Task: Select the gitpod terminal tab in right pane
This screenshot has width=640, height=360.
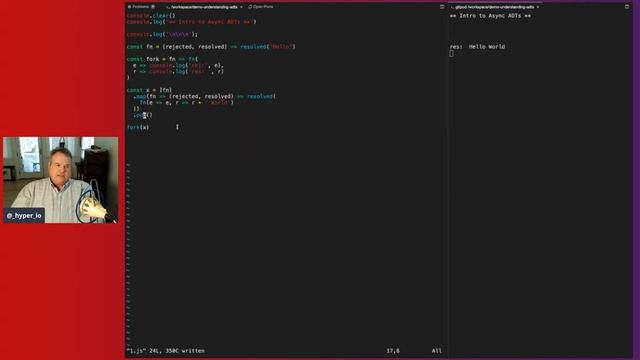Action: click(x=495, y=7)
